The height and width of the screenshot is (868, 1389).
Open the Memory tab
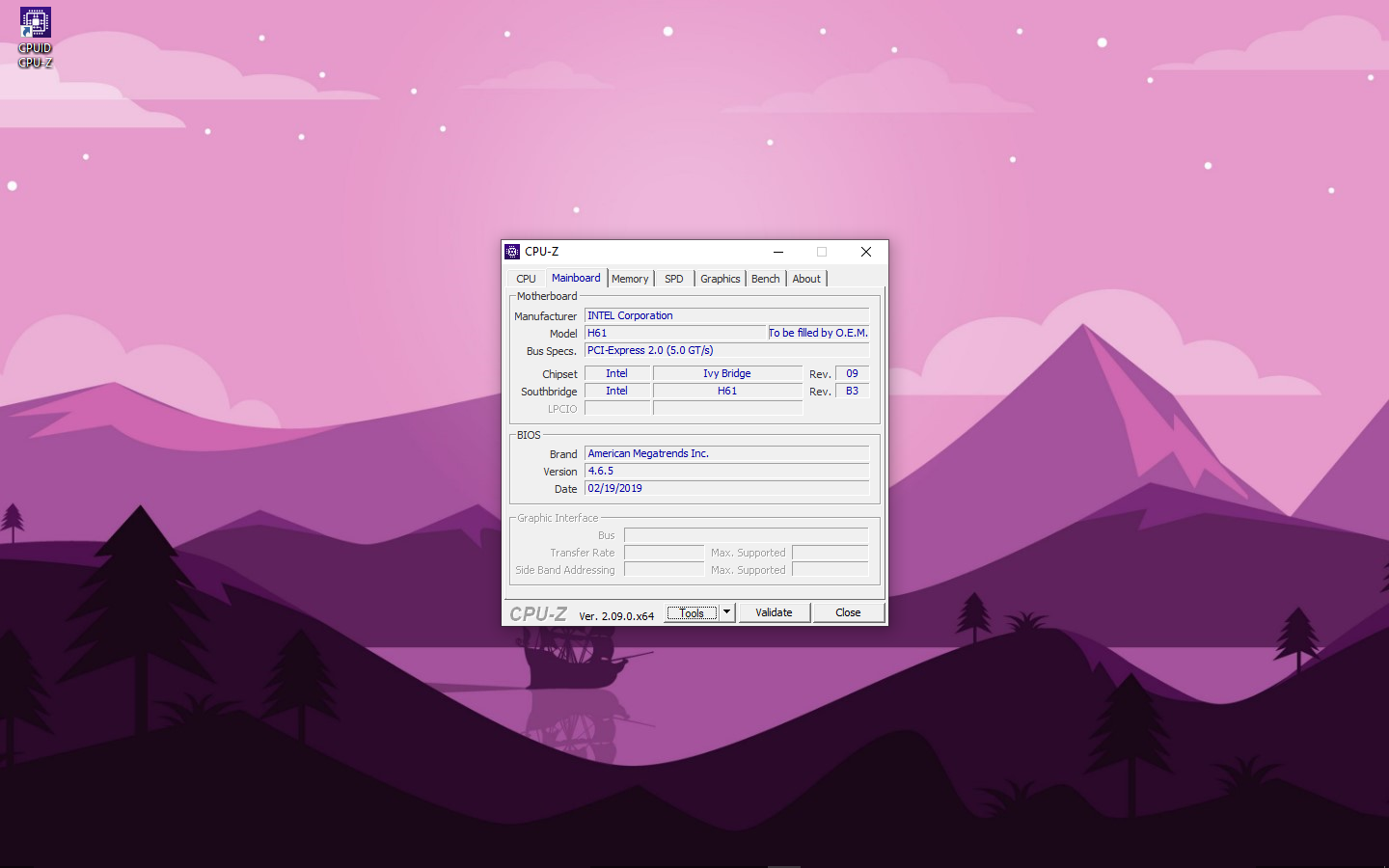(630, 279)
